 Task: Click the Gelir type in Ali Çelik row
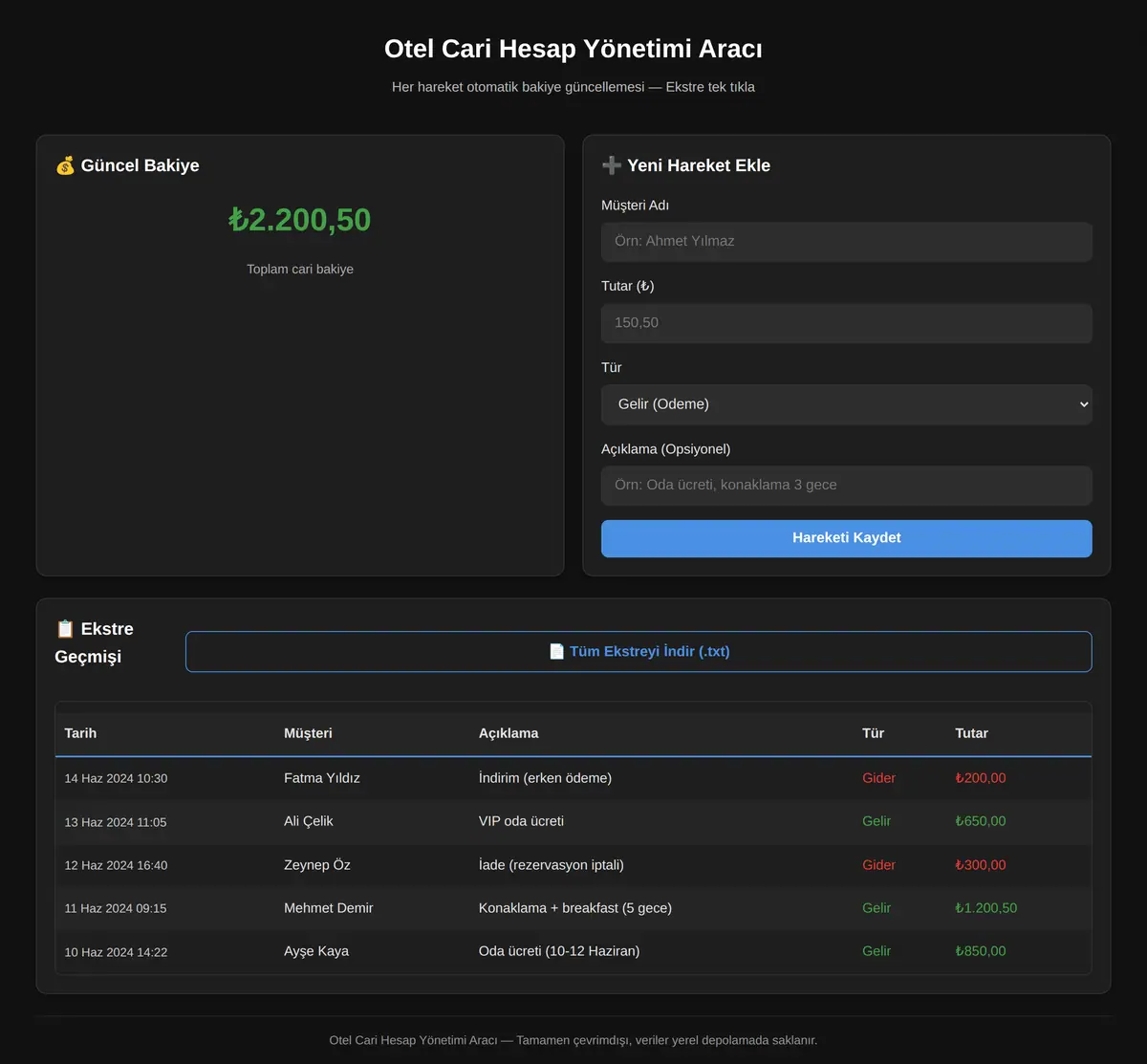pyautogui.click(x=876, y=821)
